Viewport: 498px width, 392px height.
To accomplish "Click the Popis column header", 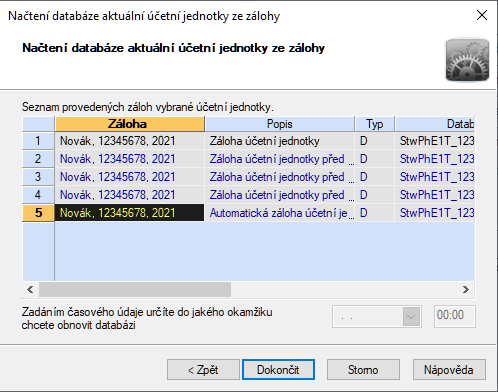I will click(280, 124).
